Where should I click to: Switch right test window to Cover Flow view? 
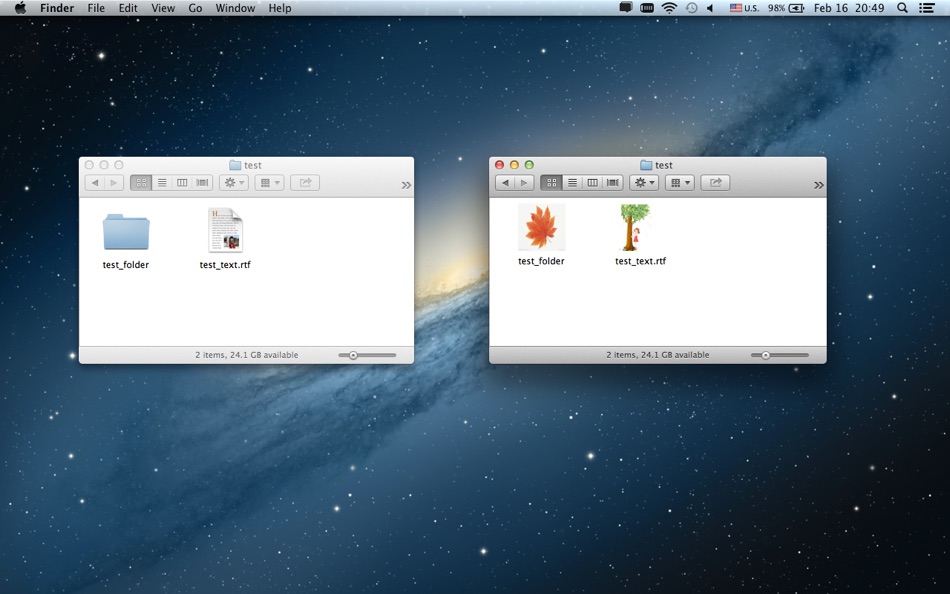(x=613, y=182)
